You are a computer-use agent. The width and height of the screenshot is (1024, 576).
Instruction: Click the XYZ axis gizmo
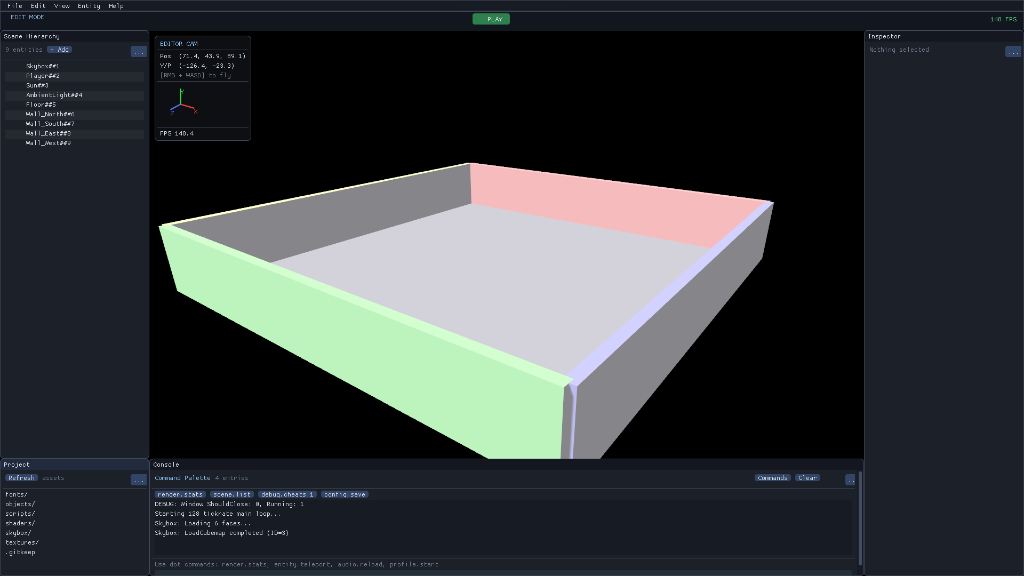click(182, 103)
